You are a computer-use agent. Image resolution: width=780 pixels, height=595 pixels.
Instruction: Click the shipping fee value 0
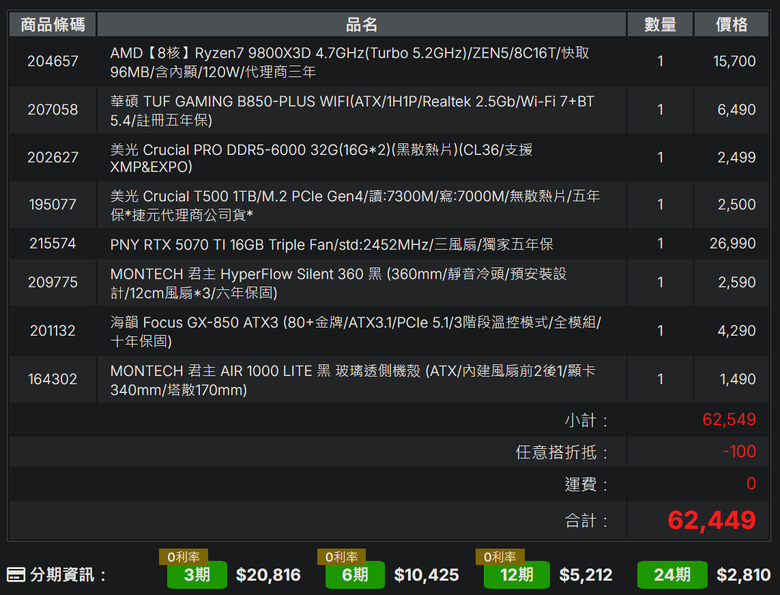click(x=751, y=483)
